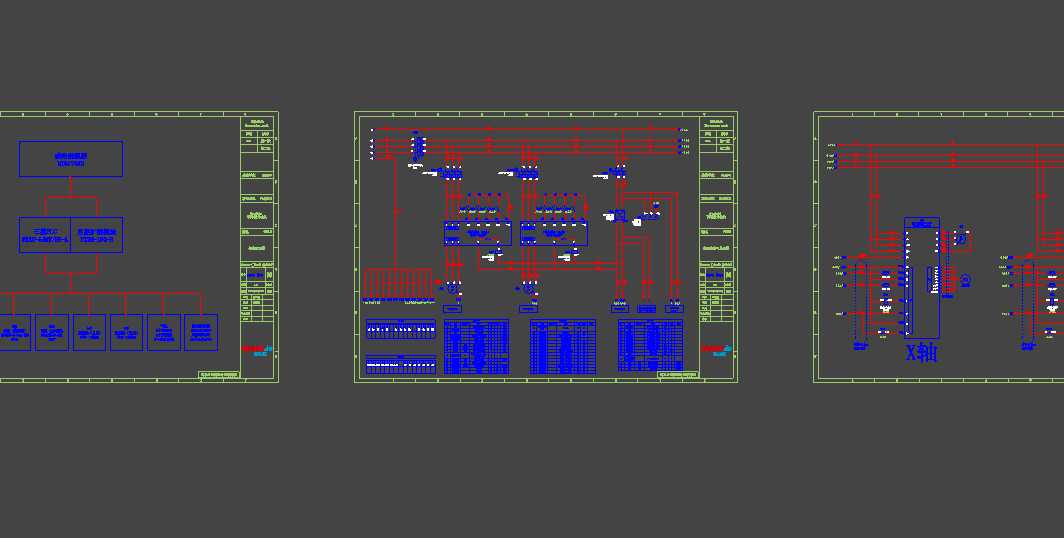Image resolution: width=1064 pixels, height=538 pixels.
Task: Select rightmost bottom block of left hierarchy diagram
Action: pos(201,332)
